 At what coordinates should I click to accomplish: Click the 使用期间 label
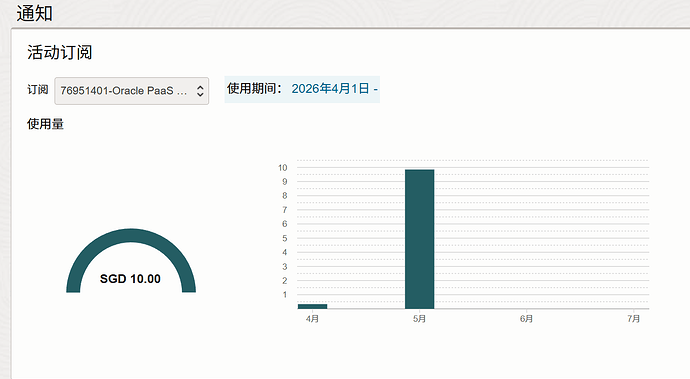coord(254,88)
